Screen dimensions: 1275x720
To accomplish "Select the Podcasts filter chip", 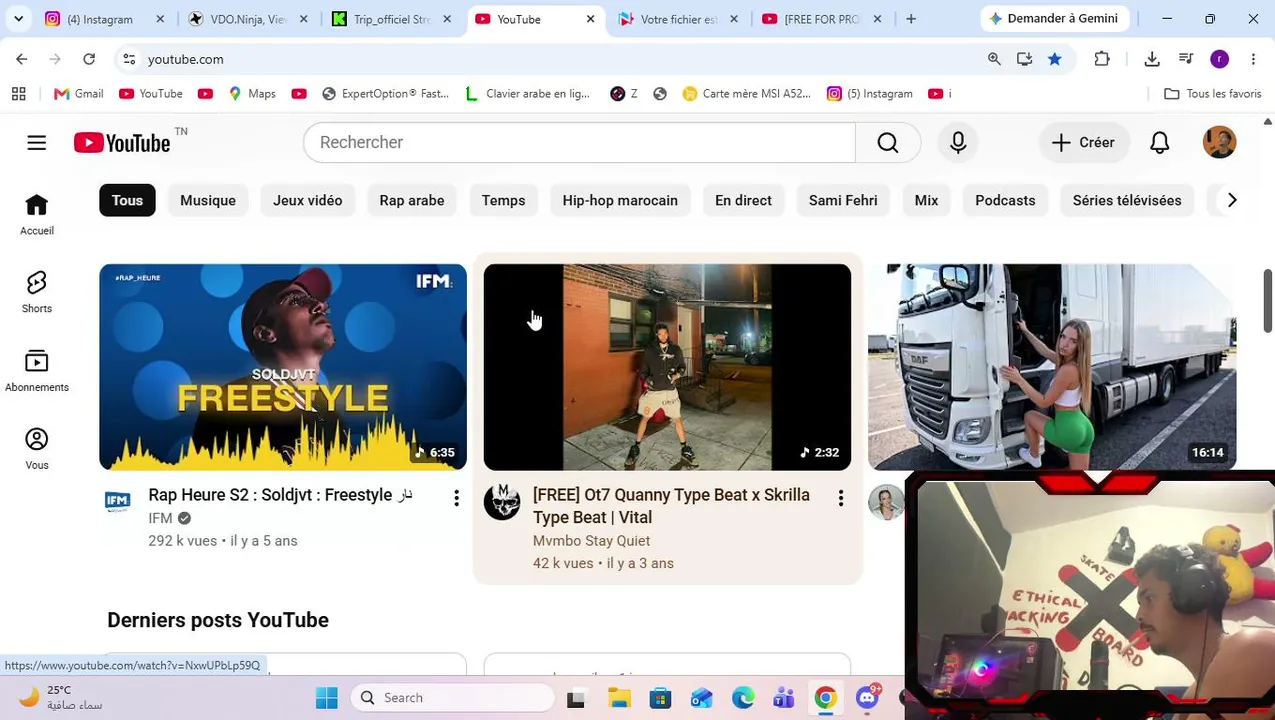I will point(1005,200).
